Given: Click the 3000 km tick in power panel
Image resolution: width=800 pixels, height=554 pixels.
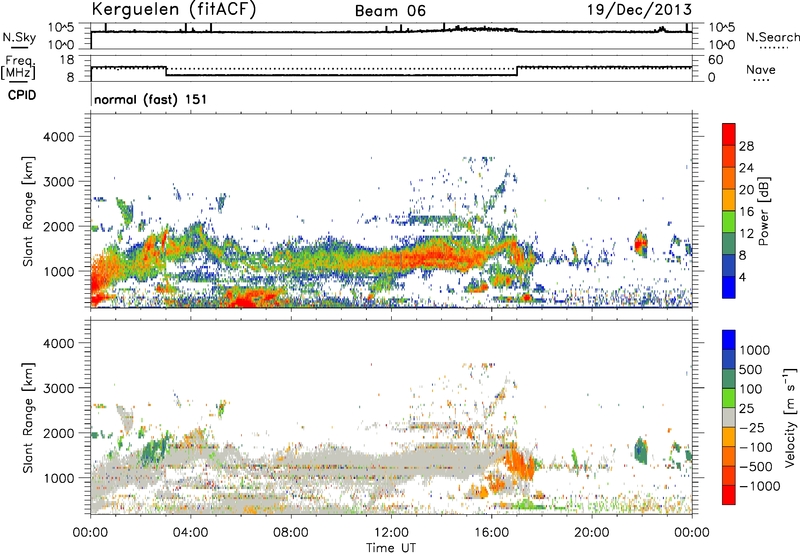Looking at the screenshot, I should point(58,182).
